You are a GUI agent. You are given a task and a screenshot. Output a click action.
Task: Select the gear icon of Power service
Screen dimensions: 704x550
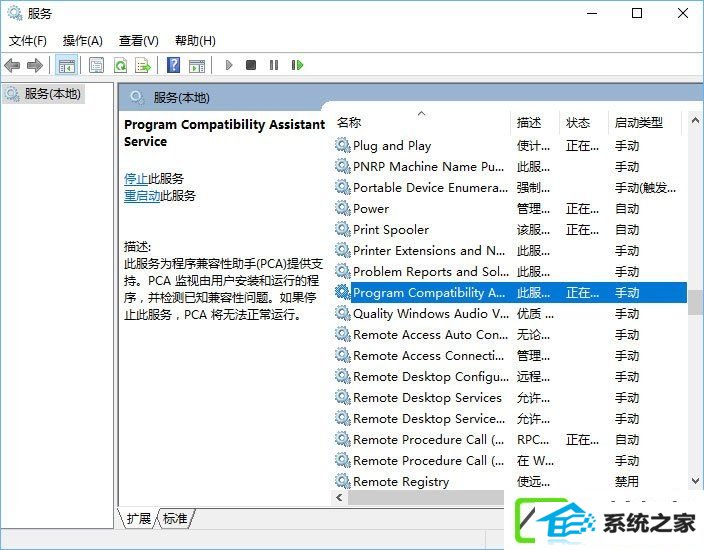(x=343, y=208)
